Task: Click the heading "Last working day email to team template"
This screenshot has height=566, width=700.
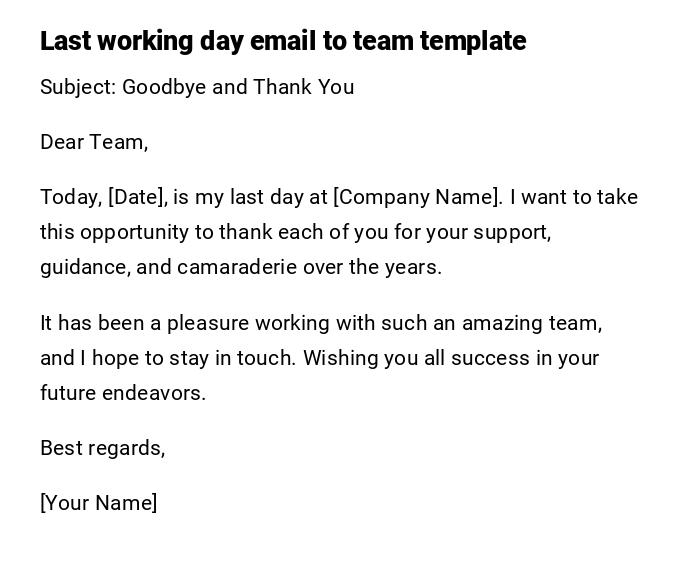Action: pyautogui.click(x=283, y=41)
